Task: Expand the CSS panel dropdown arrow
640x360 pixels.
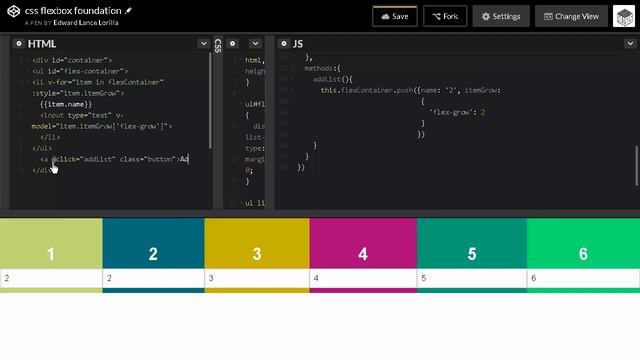Action: tap(255, 43)
